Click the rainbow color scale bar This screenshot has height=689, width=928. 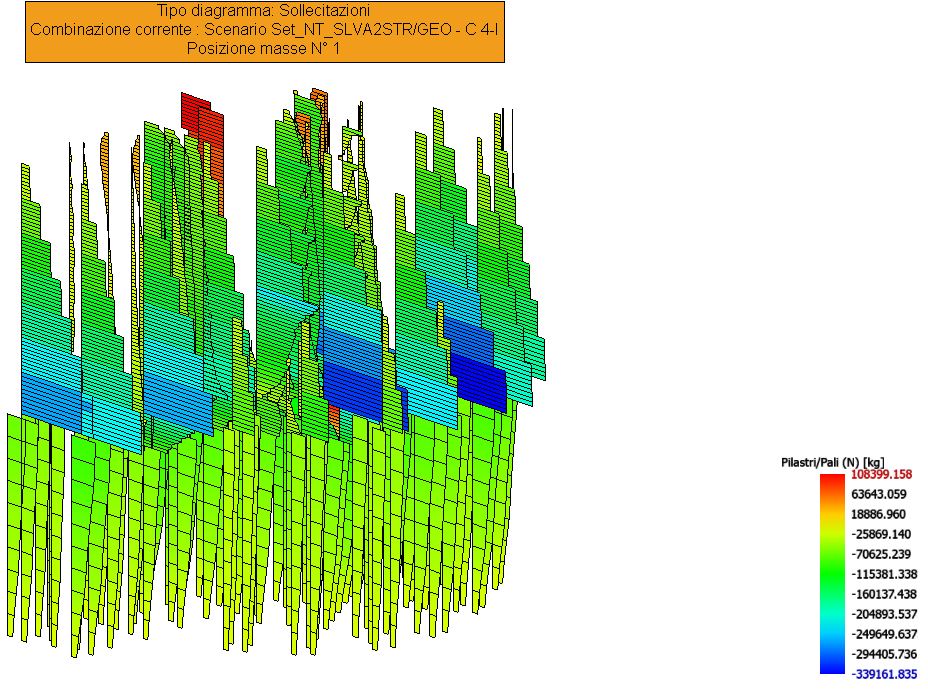click(x=832, y=574)
